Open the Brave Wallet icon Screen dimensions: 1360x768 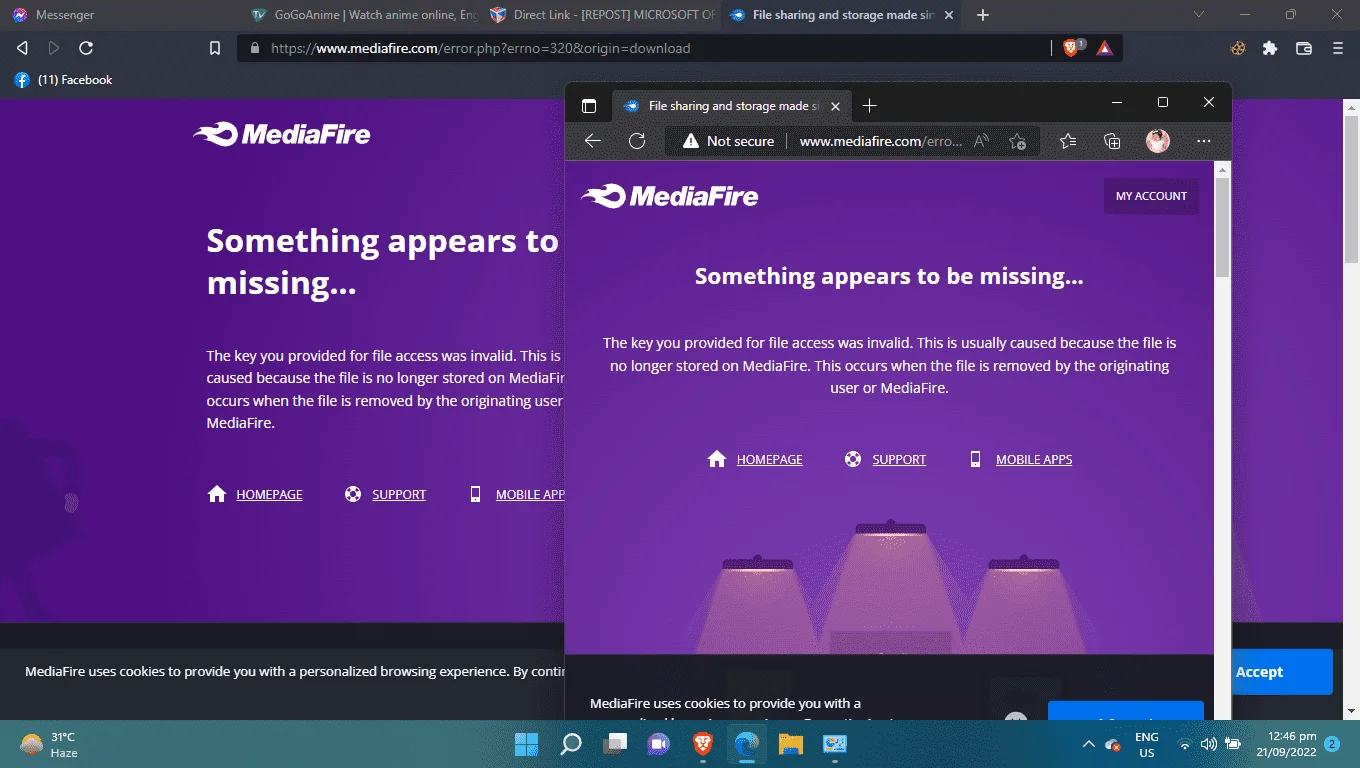[x=1304, y=48]
